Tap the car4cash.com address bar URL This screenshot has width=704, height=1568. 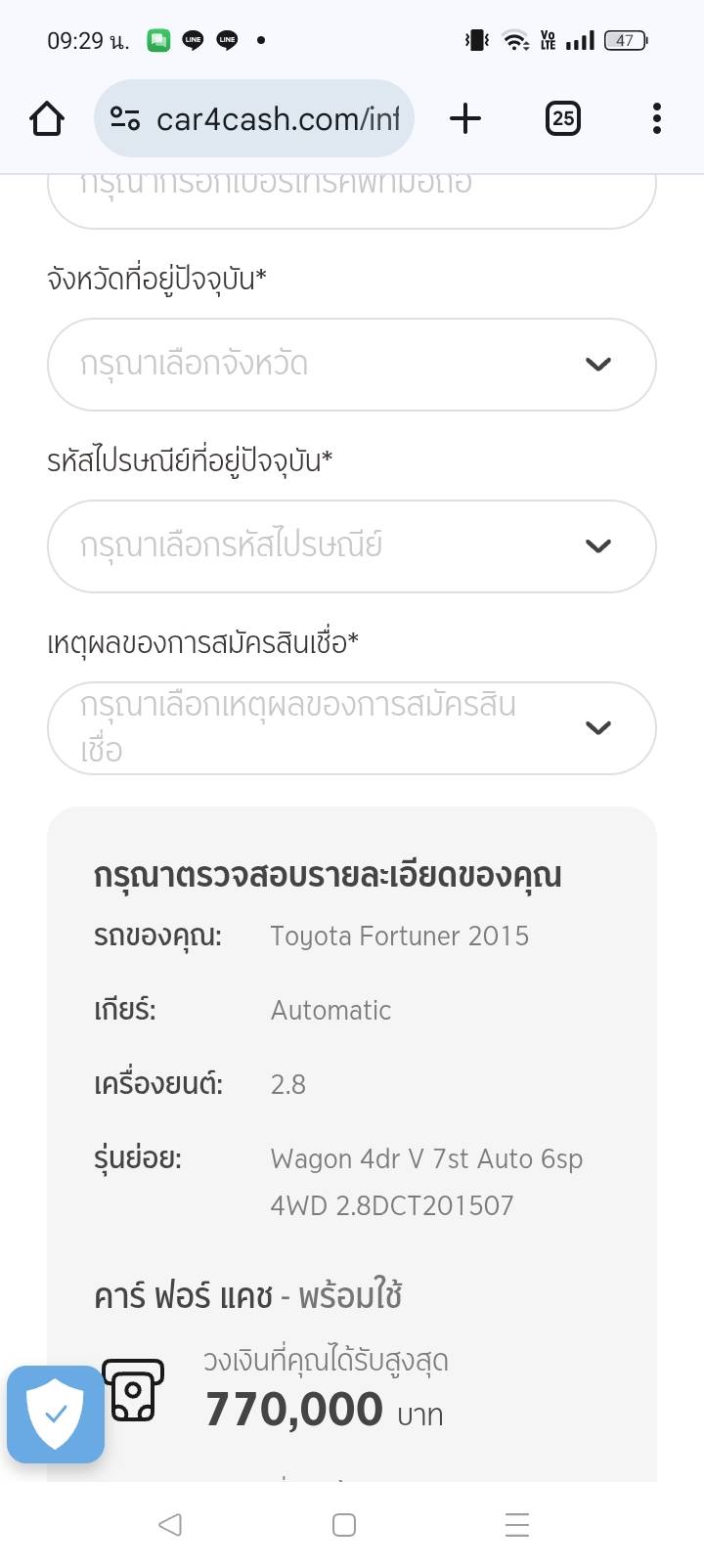tap(278, 119)
